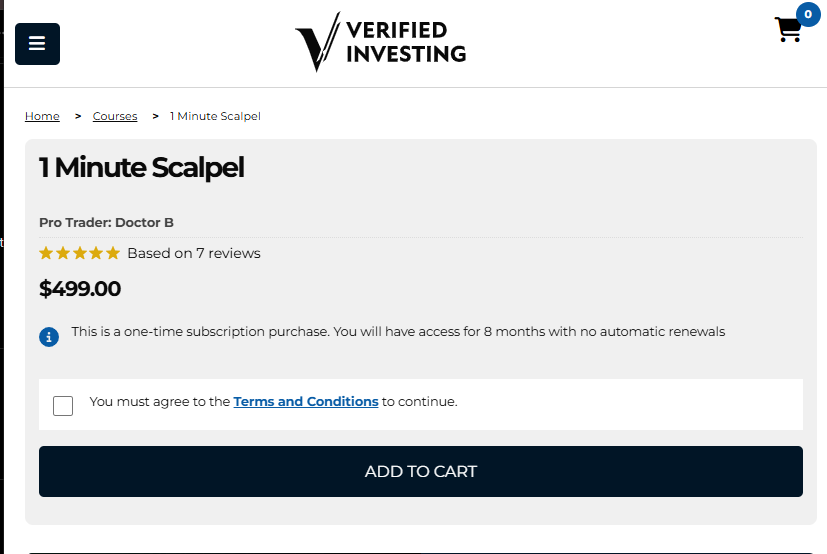Open the Terms and Conditions link
Screen dimensions: 827x554
[x=306, y=402]
